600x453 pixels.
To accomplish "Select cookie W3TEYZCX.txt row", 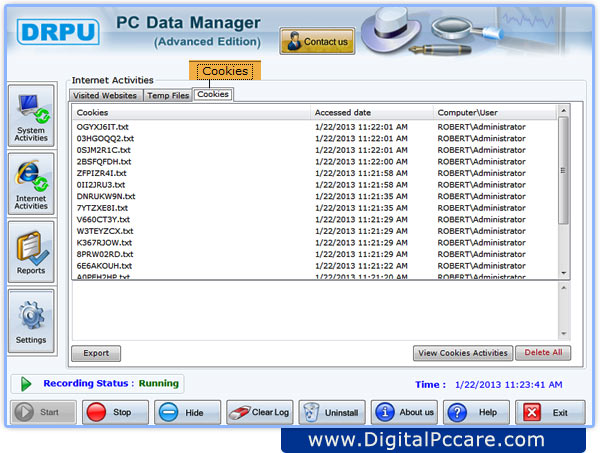I will coord(315,231).
